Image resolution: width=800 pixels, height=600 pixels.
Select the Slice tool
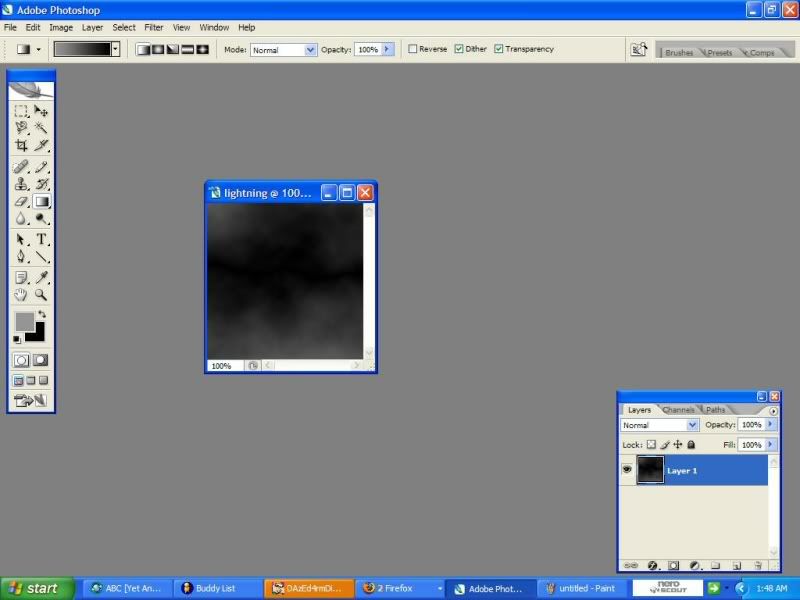click(x=41, y=145)
